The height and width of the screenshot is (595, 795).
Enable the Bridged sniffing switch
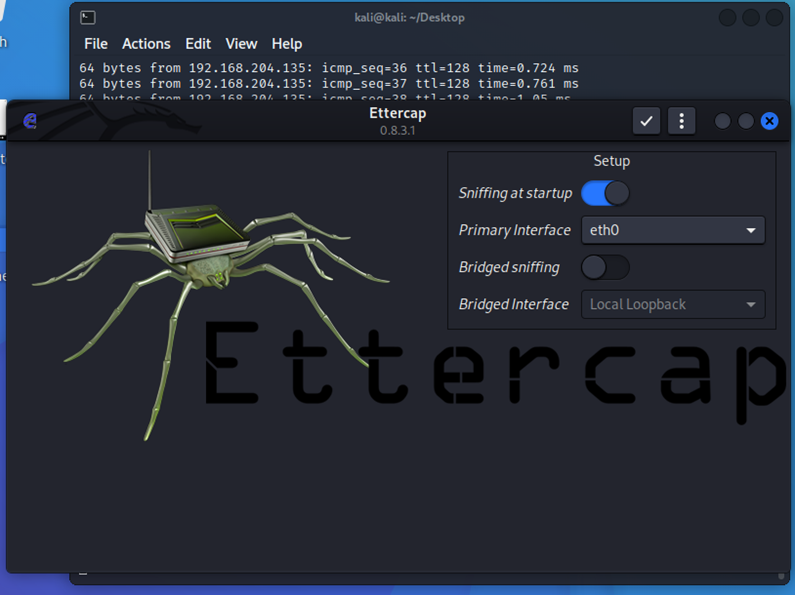click(x=605, y=267)
